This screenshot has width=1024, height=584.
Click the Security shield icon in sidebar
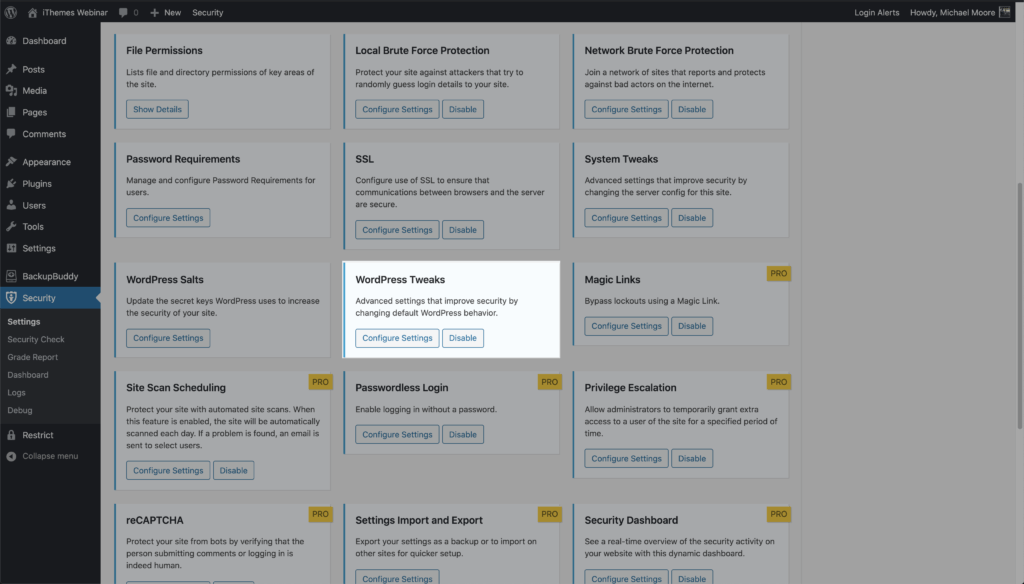point(11,298)
